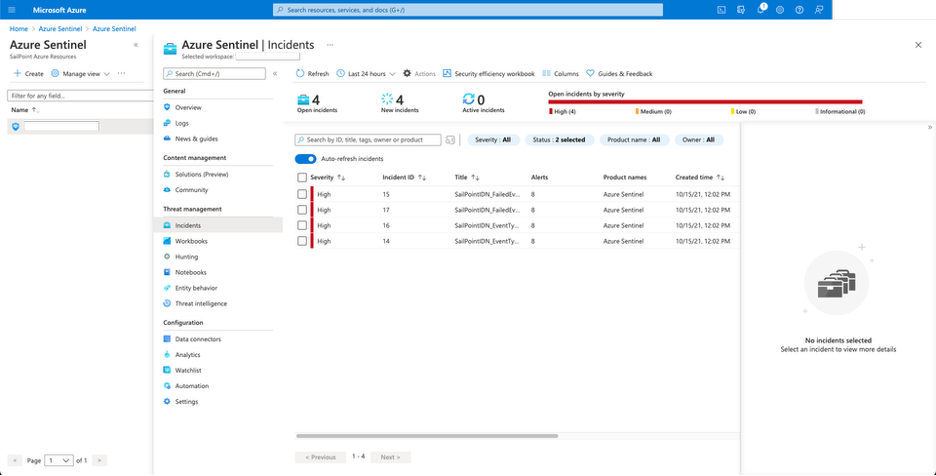Sort by Incident ID column
The height and width of the screenshot is (476, 936).
[404, 177]
